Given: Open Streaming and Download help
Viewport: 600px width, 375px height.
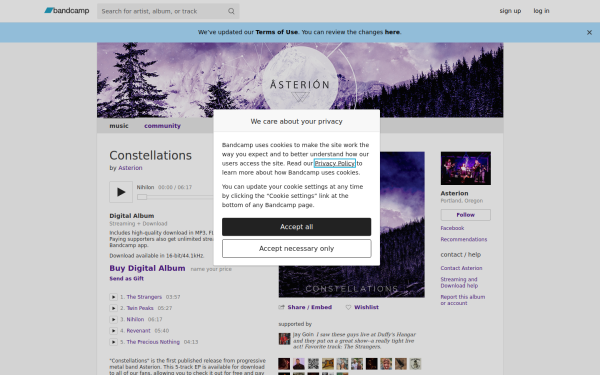Looking at the screenshot, I should [x=459, y=283].
